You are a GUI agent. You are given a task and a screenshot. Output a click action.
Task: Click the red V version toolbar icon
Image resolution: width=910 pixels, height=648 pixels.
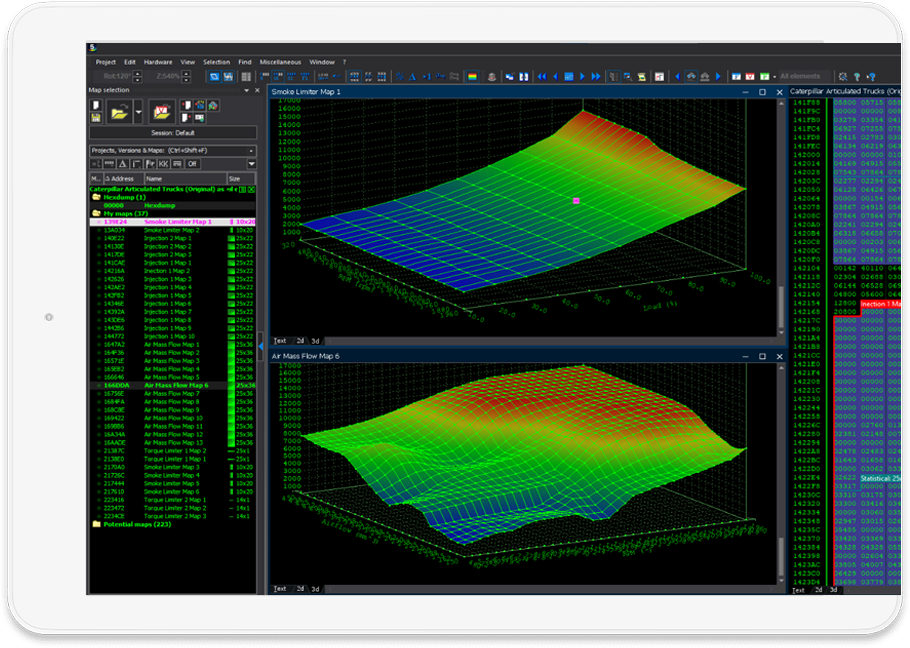(x=750, y=77)
